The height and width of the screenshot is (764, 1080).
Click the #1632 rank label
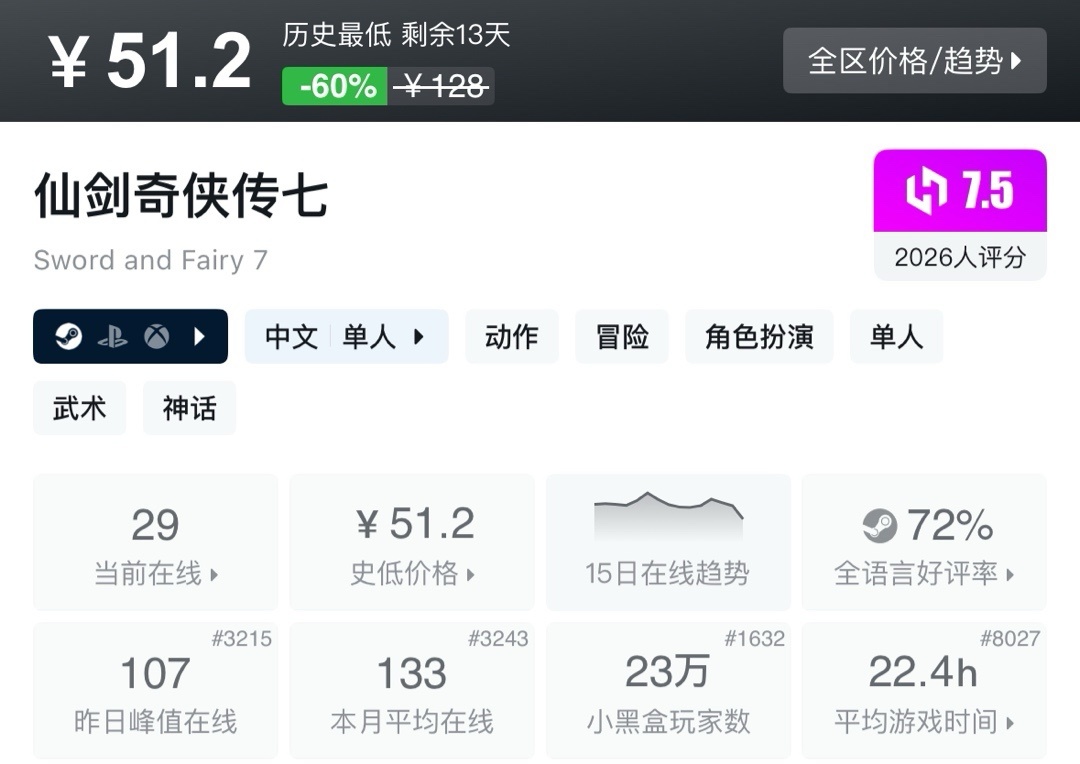pyautogui.click(x=754, y=639)
